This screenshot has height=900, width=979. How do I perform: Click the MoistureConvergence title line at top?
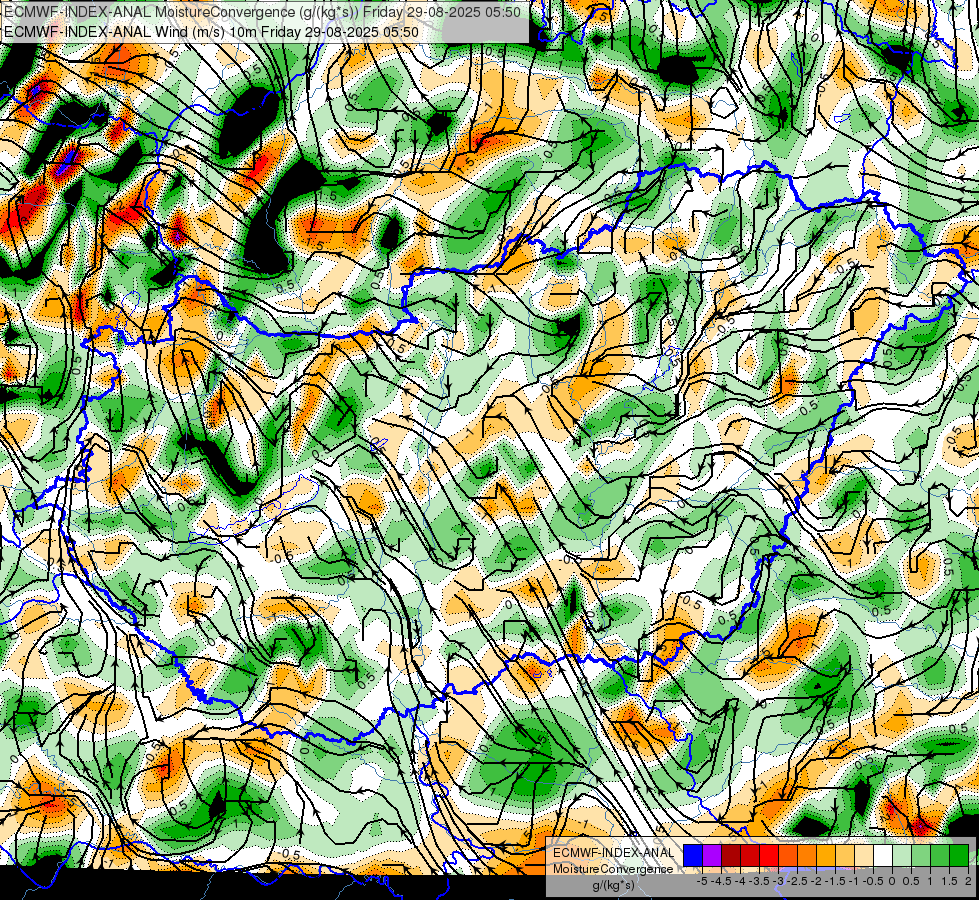(262, 12)
